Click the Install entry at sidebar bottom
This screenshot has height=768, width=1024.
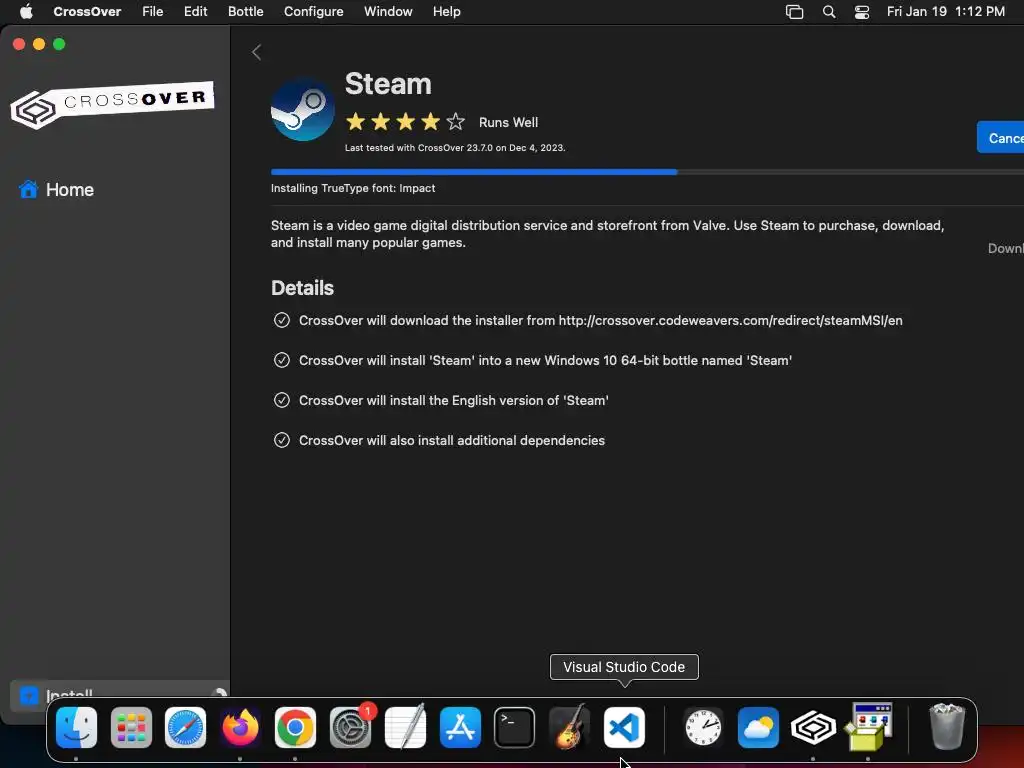(x=120, y=695)
